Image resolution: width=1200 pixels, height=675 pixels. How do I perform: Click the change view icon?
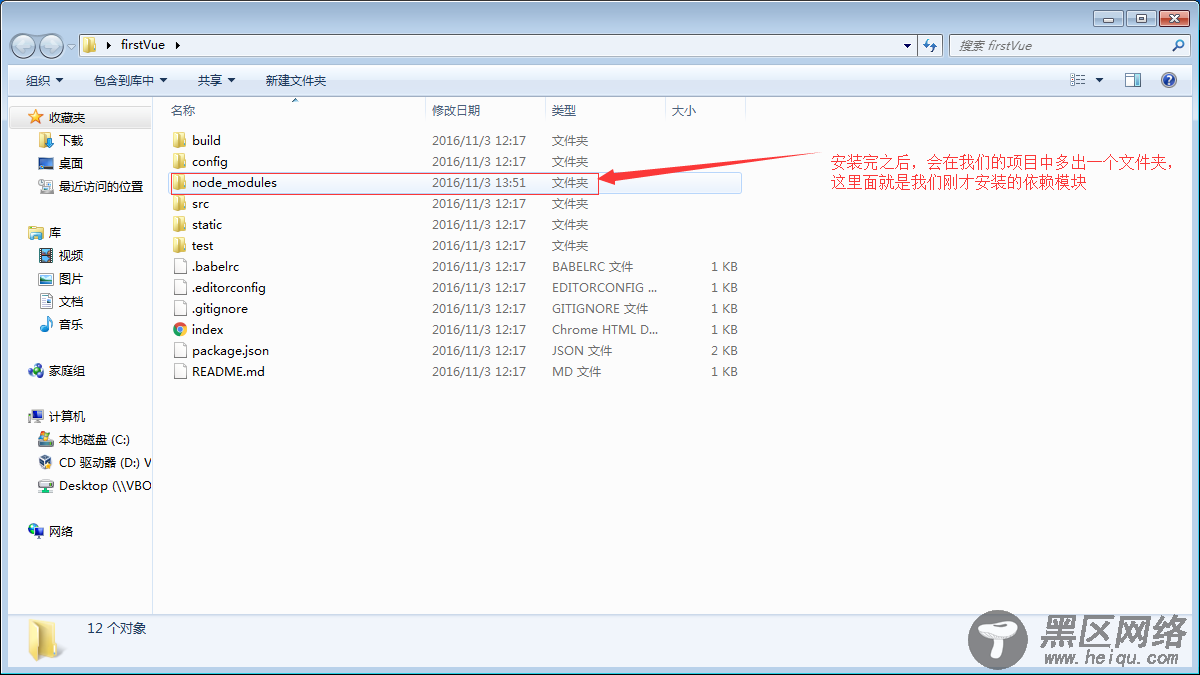(x=1078, y=80)
